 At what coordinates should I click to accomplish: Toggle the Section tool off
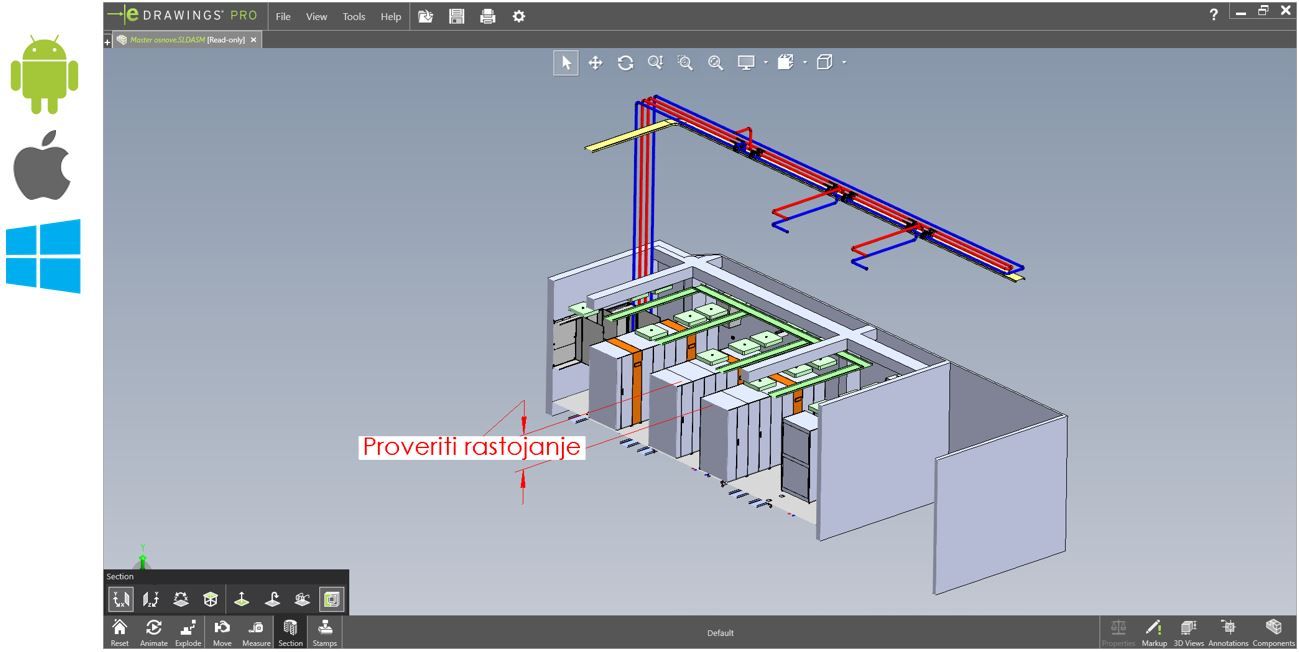pos(290,631)
